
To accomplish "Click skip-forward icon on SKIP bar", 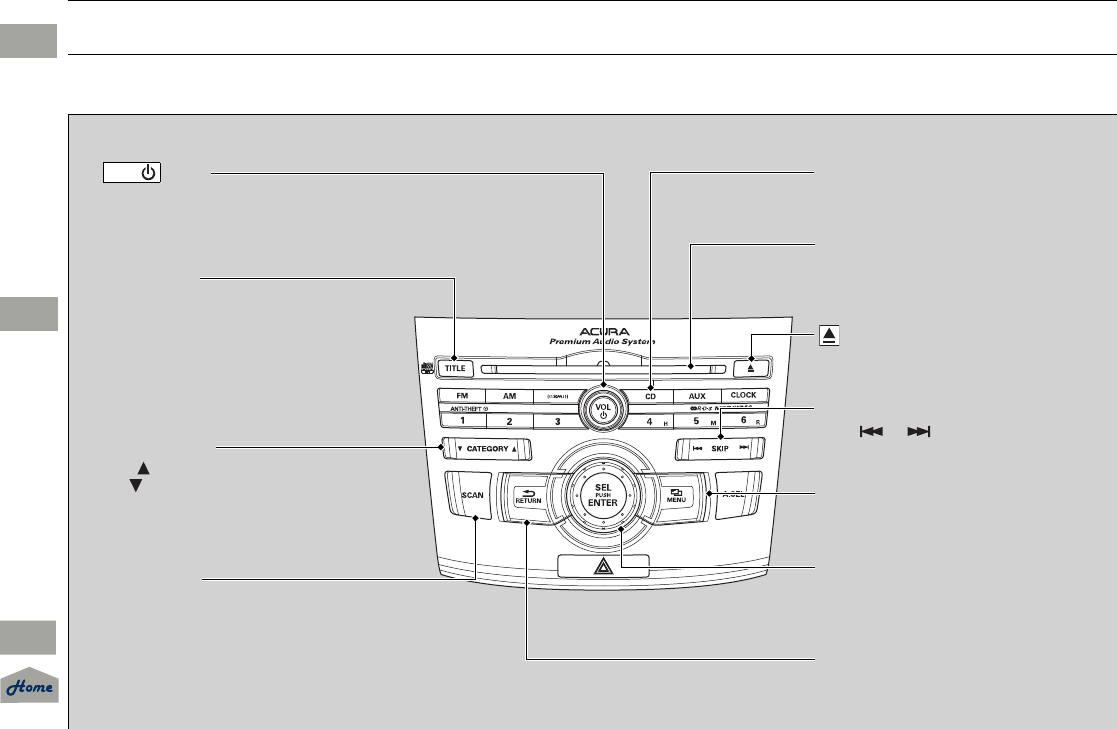I will [744, 448].
